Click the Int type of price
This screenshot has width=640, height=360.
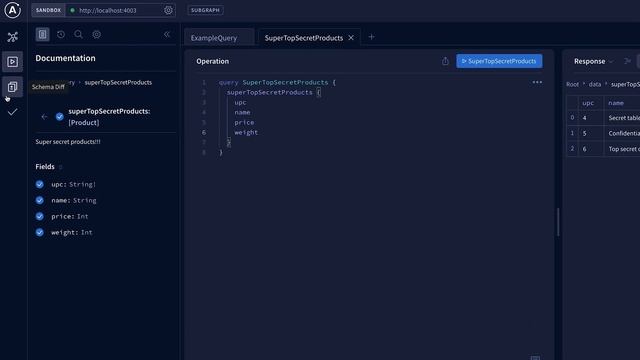click(x=82, y=216)
